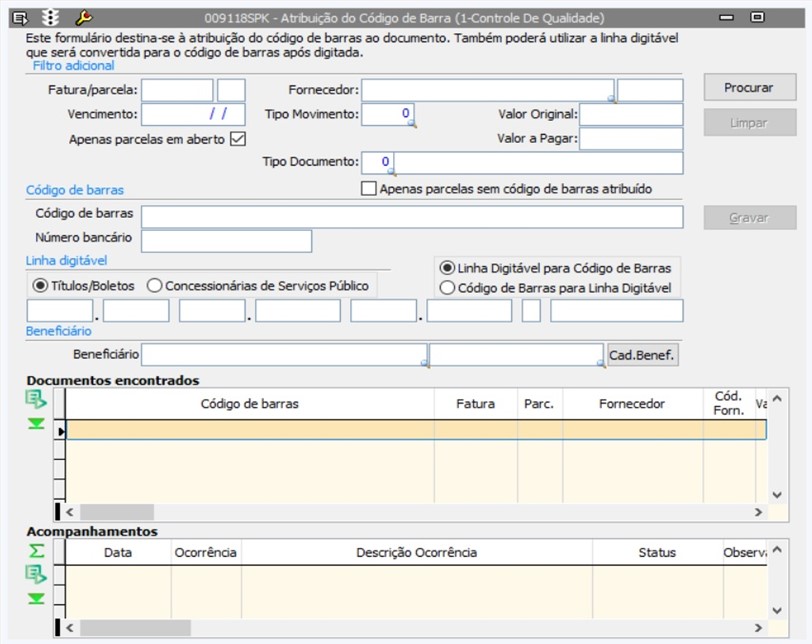This screenshot has width=812, height=644.
Task: Click the Cad.Benef. button
Action: coord(643,355)
